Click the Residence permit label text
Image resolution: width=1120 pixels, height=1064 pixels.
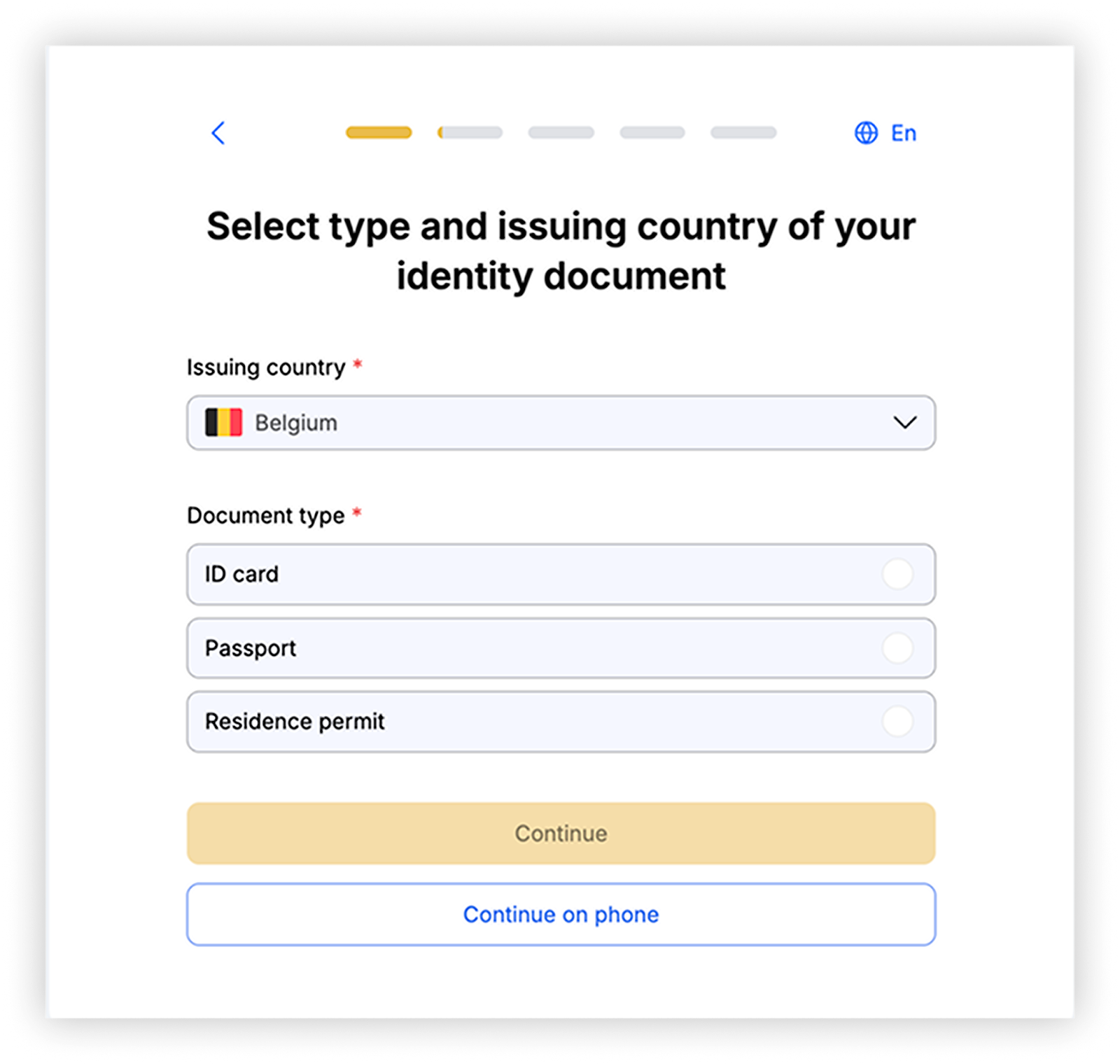coord(295,722)
